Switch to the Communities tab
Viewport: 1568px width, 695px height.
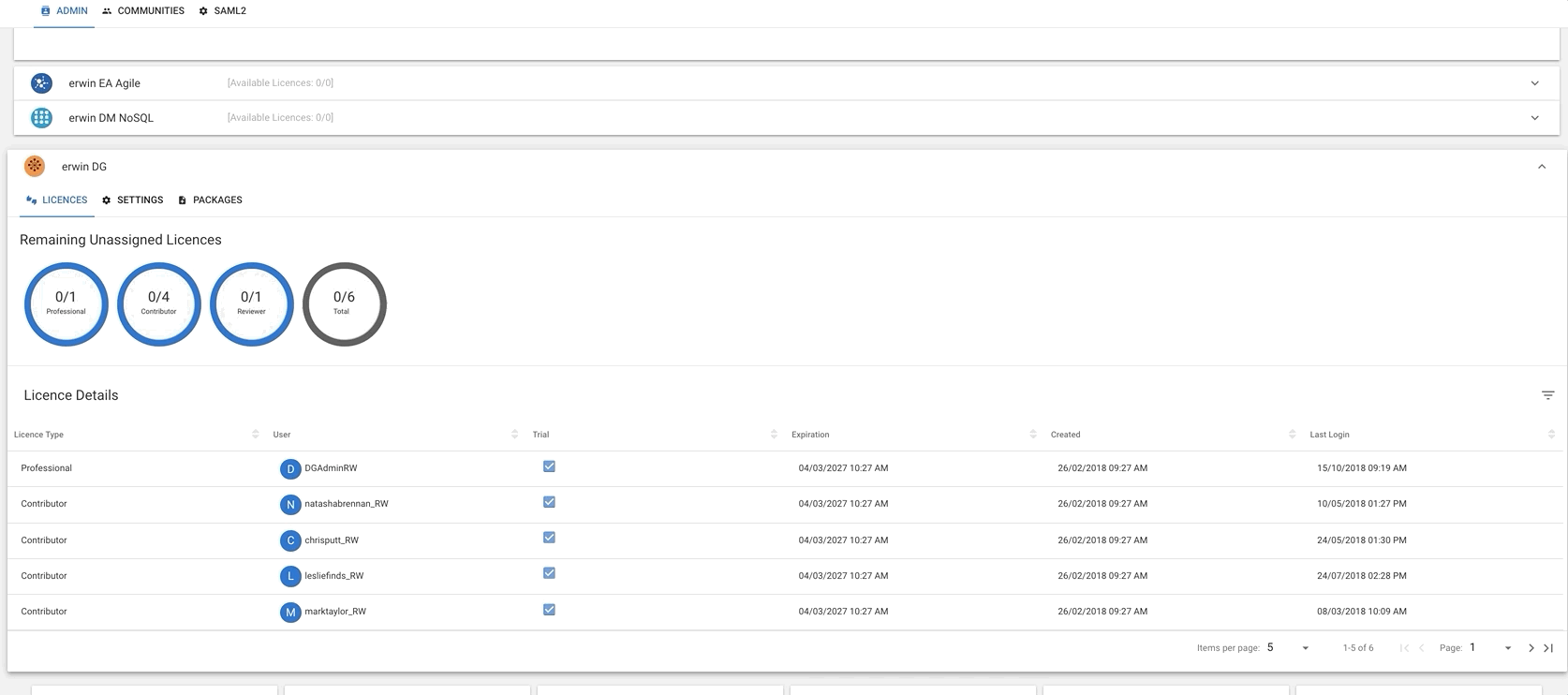tap(143, 11)
